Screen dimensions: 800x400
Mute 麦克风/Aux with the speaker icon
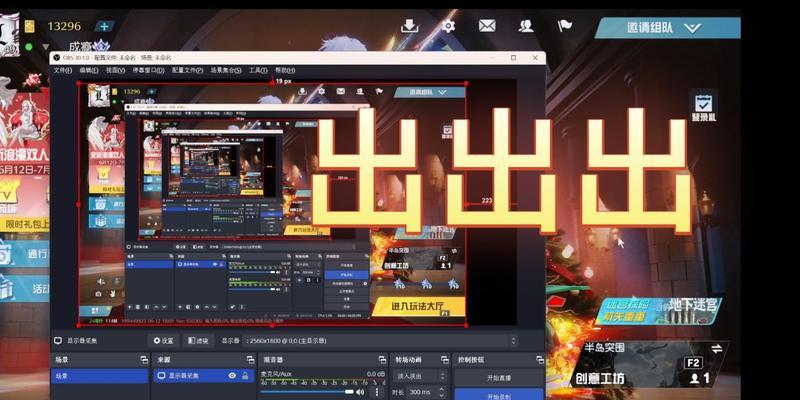(x=360, y=392)
